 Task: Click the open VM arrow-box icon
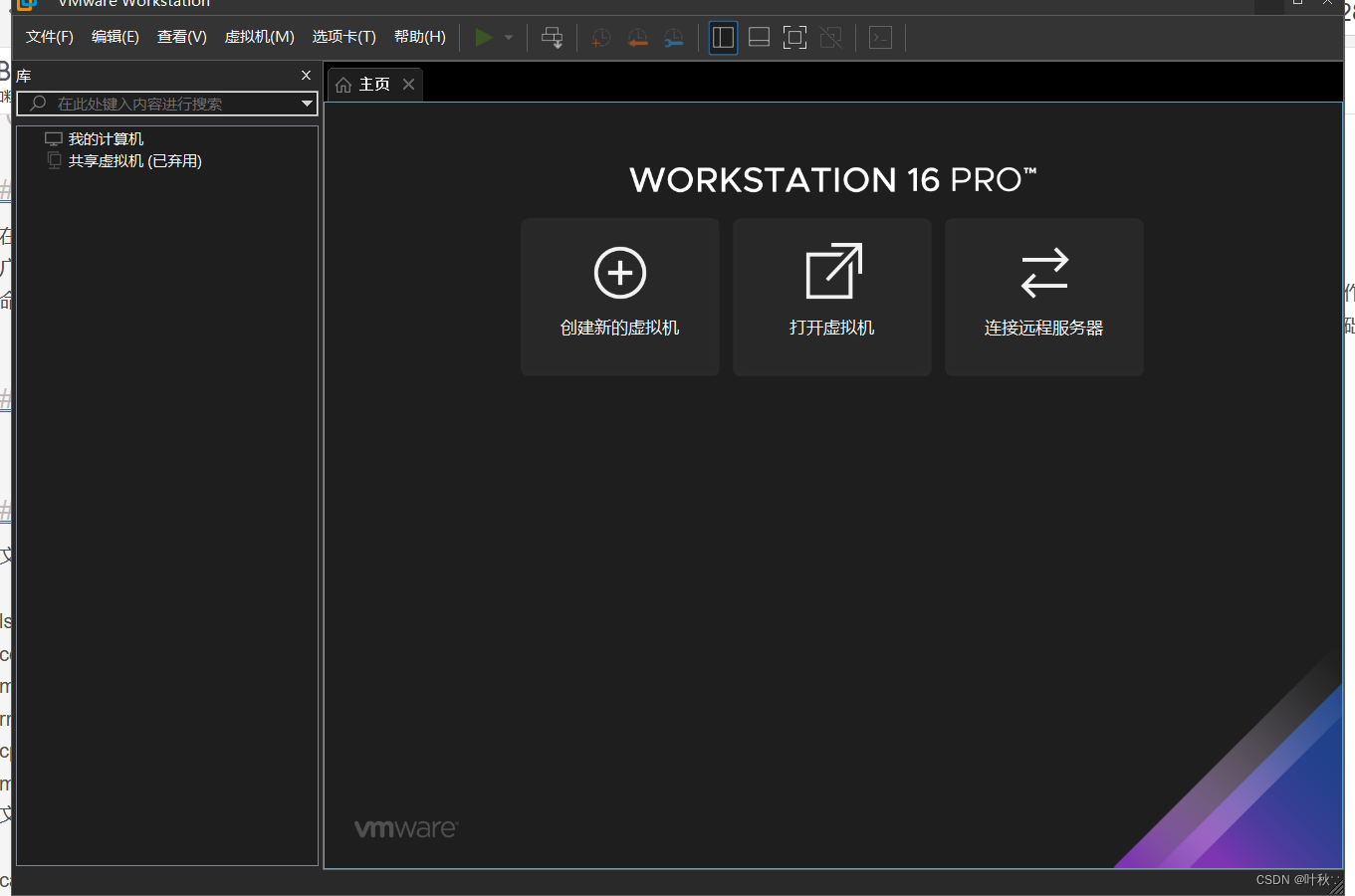(x=833, y=271)
